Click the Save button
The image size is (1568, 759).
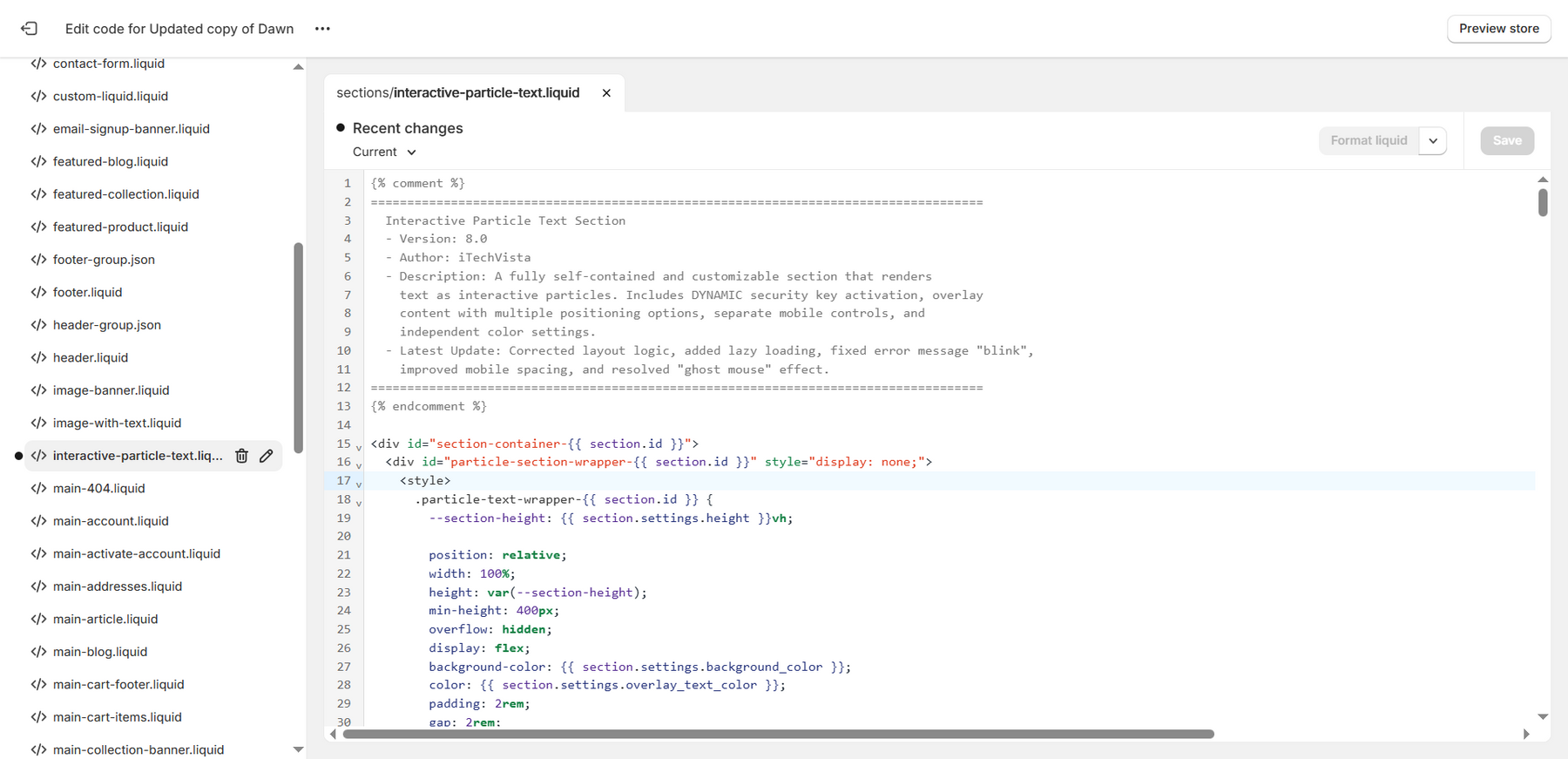pyautogui.click(x=1507, y=140)
